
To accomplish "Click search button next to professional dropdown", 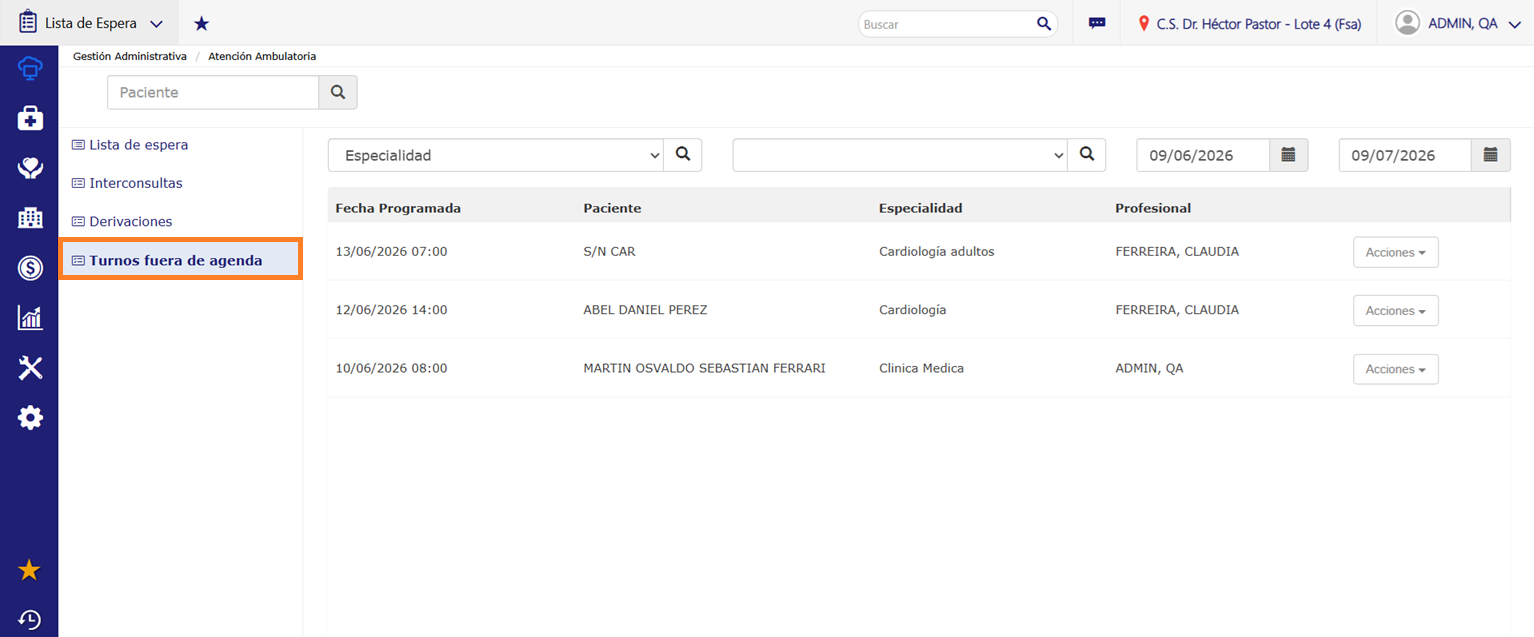I will click(1087, 155).
